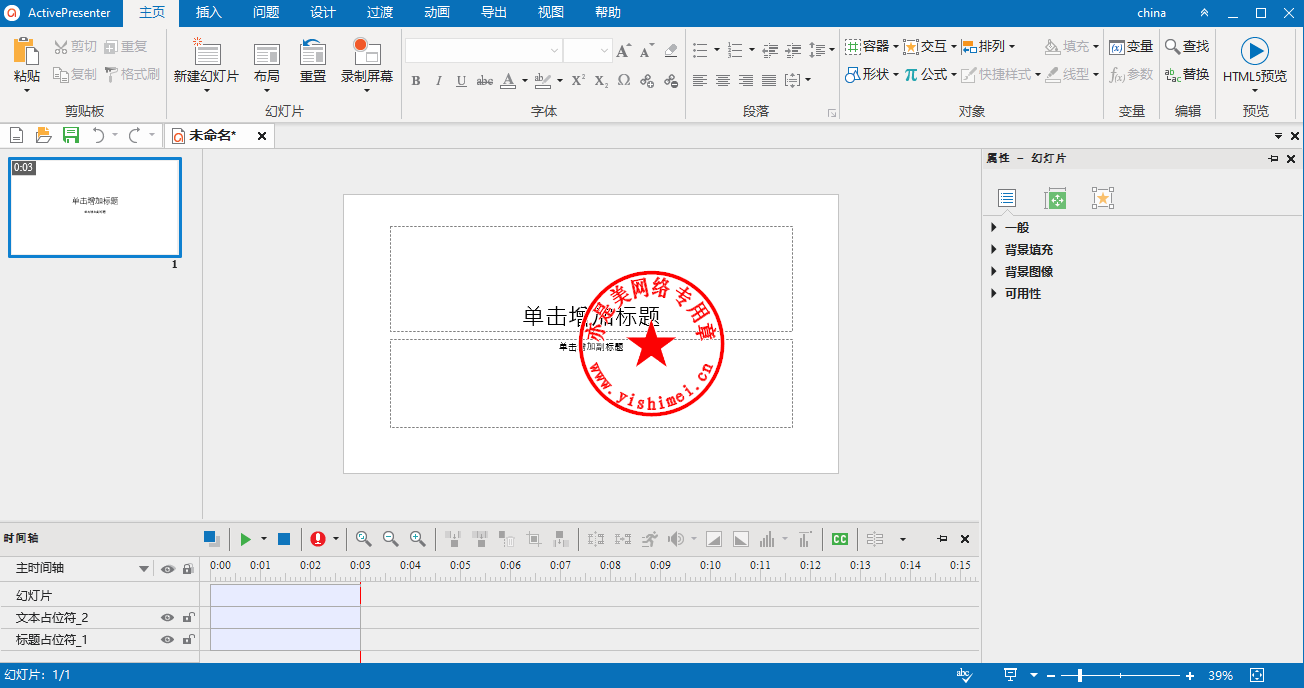Insert Omega special symbol
Viewport: 1304px width, 688px height.
[x=624, y=80]
